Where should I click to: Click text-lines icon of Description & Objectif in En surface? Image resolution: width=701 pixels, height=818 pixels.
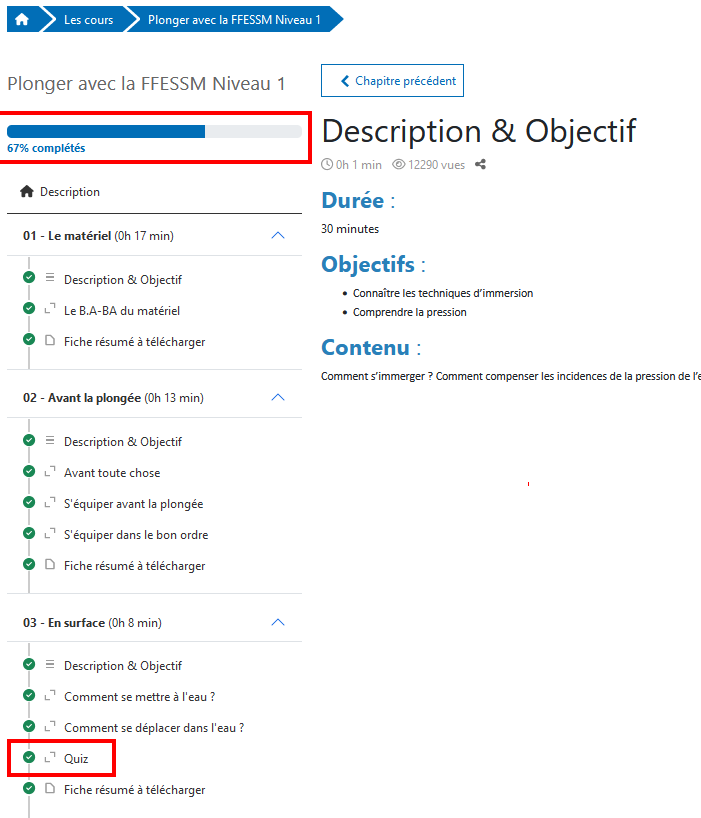(x=50, y=664)
